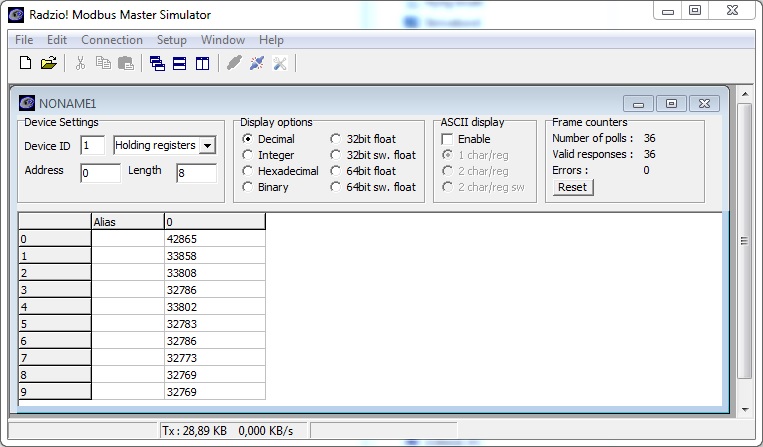Click the Cascade windows icon
The width and height of the screenshot is (763, 447).
(157, 63)
